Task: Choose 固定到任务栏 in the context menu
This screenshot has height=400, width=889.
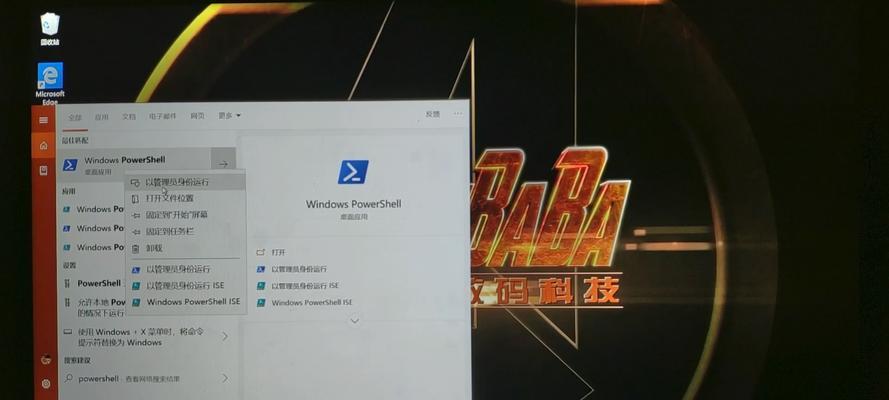Action: click(x=185, y=231)
